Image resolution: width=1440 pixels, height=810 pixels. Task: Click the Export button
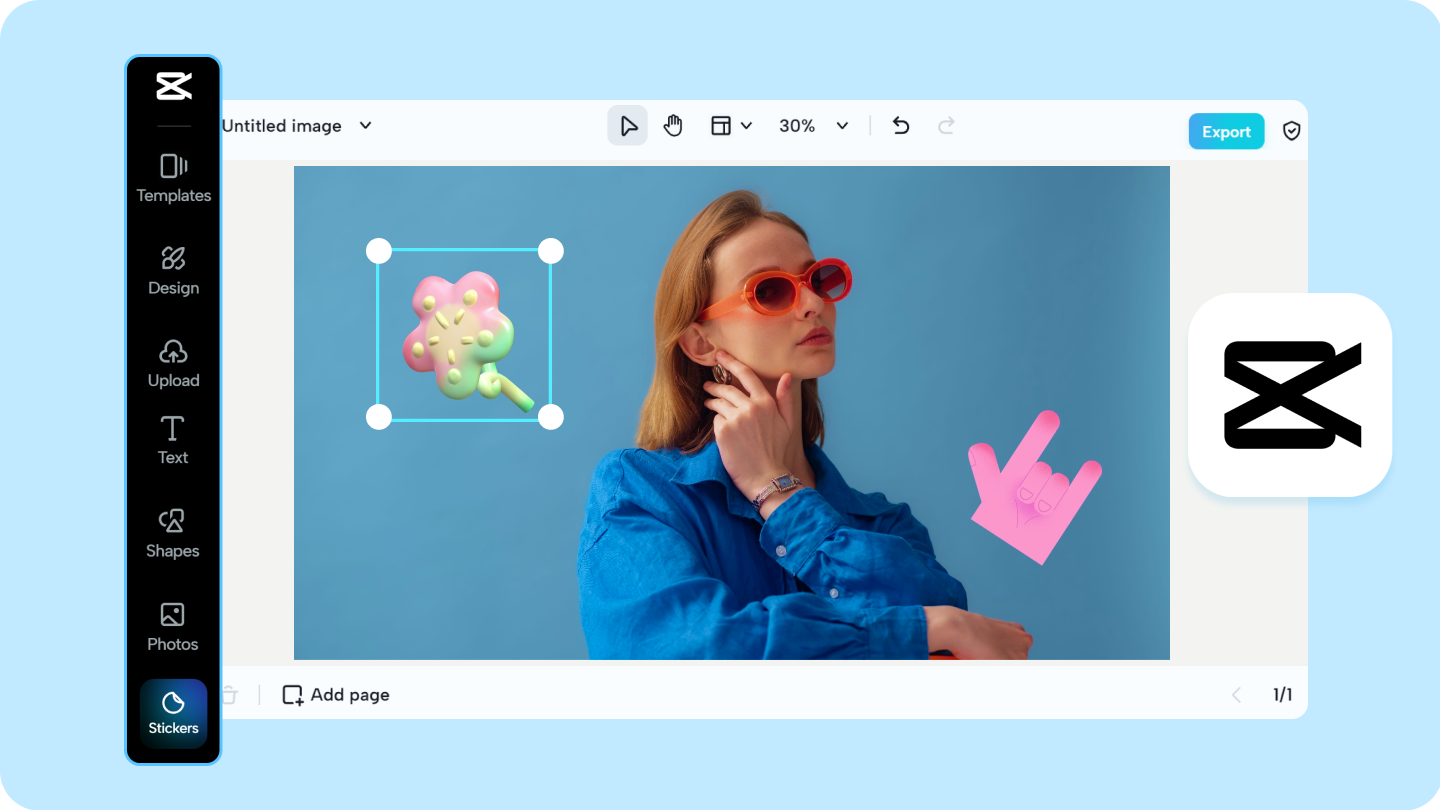1226,132
